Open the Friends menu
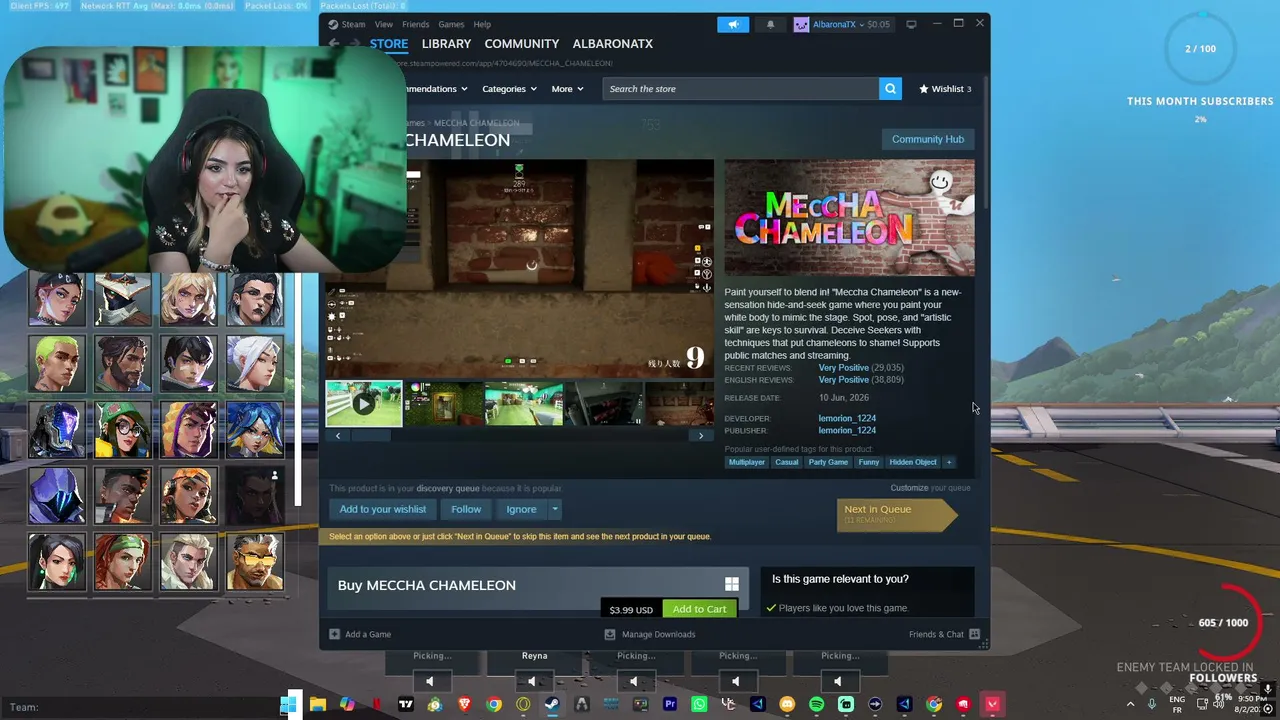Screen dimensions: 1280x720 (415, 24)
